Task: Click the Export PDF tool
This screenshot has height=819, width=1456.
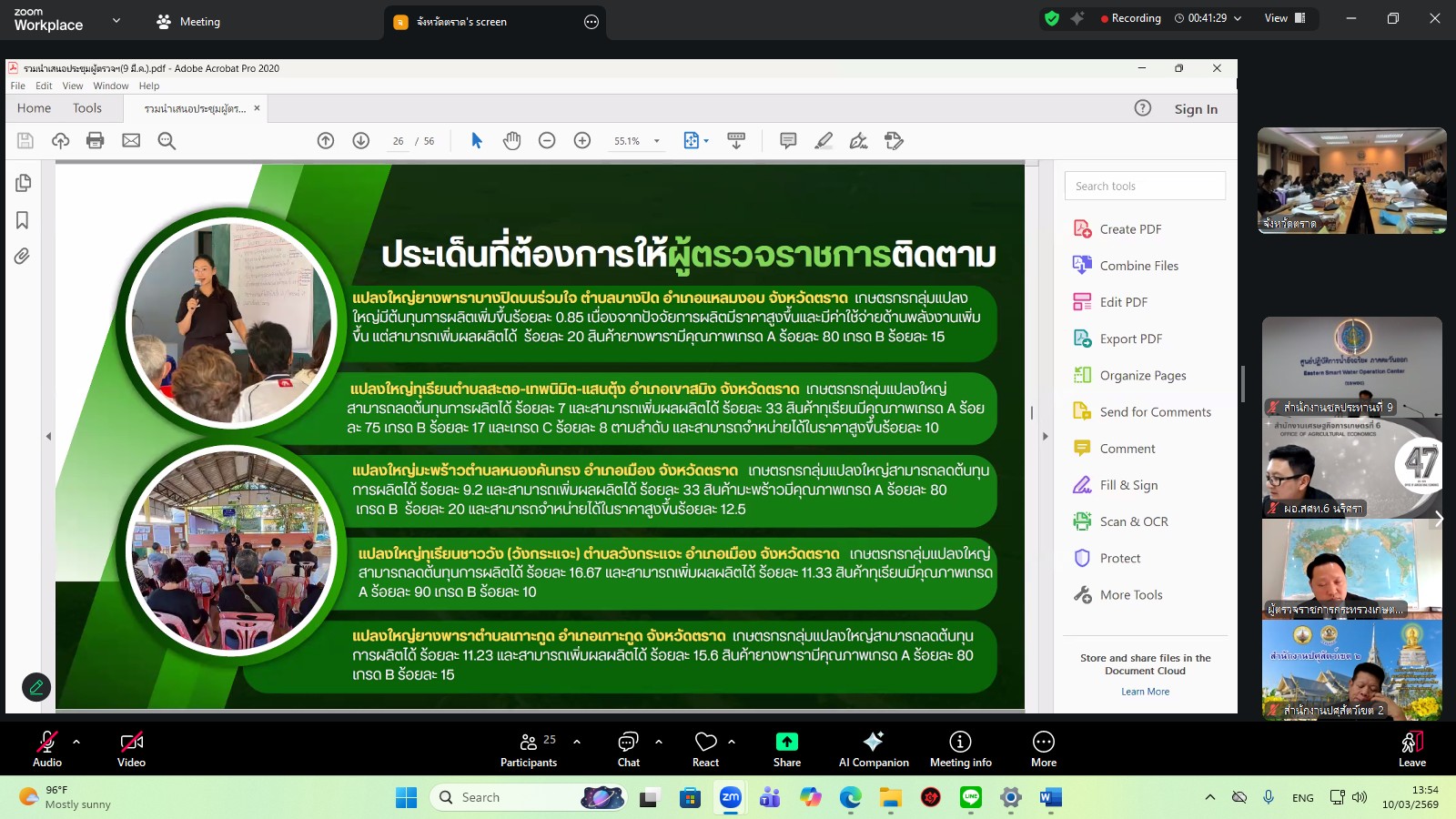Action: pyautogui.click(x=1131, y=338)
